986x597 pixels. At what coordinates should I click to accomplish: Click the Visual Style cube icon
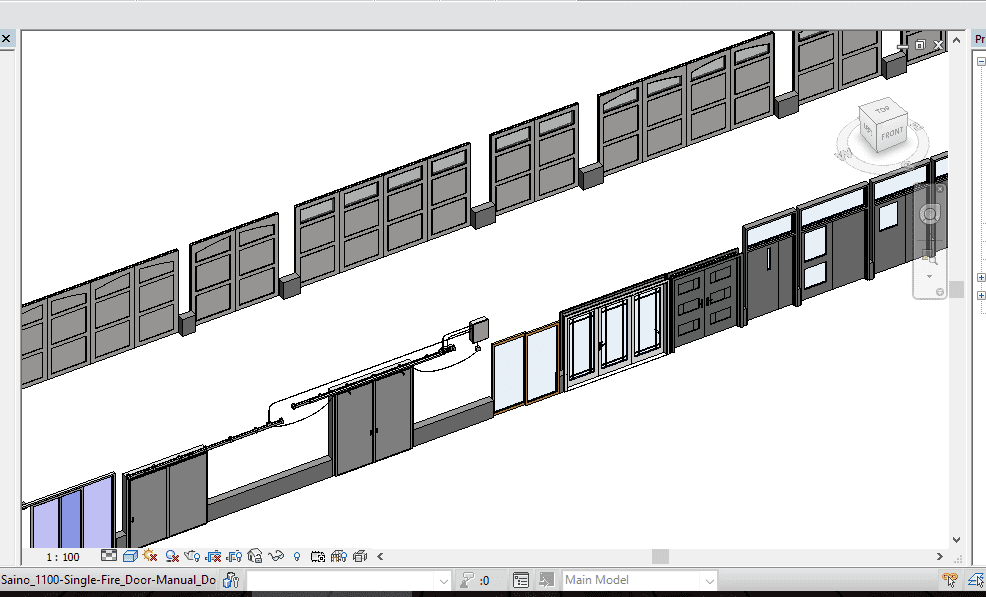pos(130,556)
